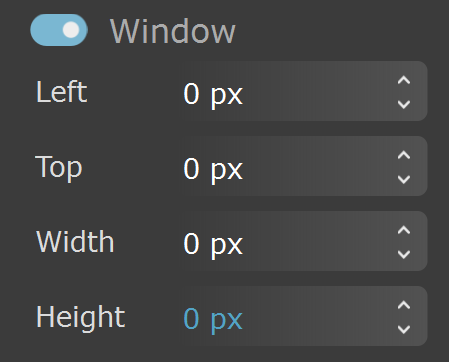Screen dimensions: 449x362
Task: Increase the Width value with up arrow
Action: click(x=404, y=230)
